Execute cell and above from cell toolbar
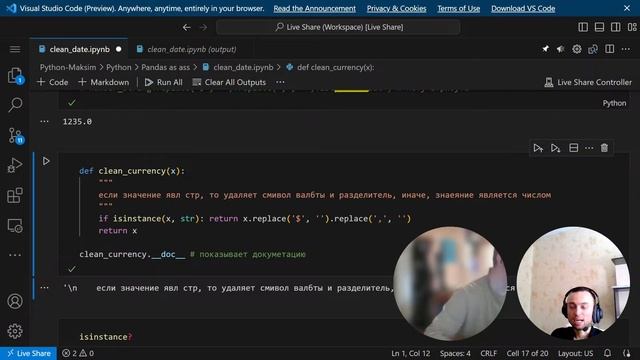Viewport: 640px width, 360px height. [x=538, y=148]
